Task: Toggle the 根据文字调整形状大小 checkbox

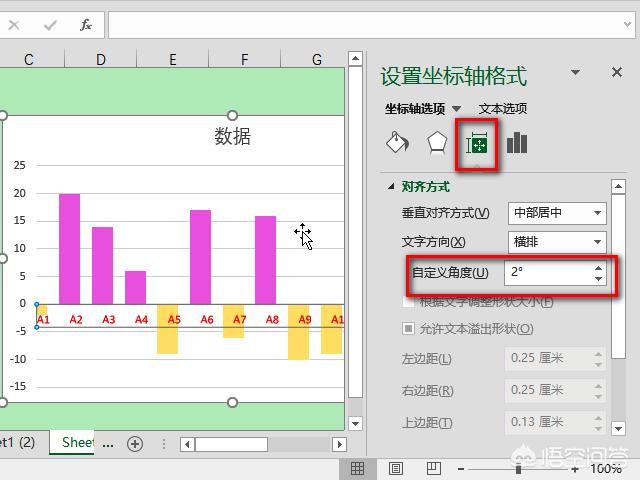Action: pyautogui.click(x=409, y=301)
